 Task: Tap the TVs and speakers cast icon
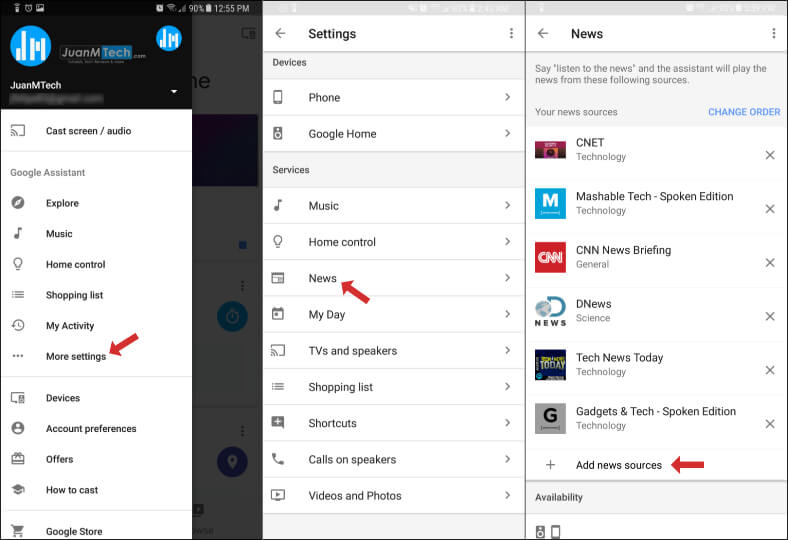[277, 350]
